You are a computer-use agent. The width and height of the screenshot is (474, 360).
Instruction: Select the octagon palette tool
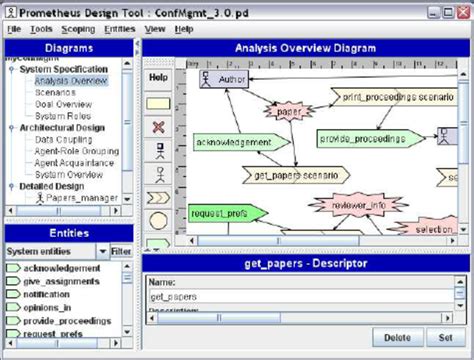(158, 221)
